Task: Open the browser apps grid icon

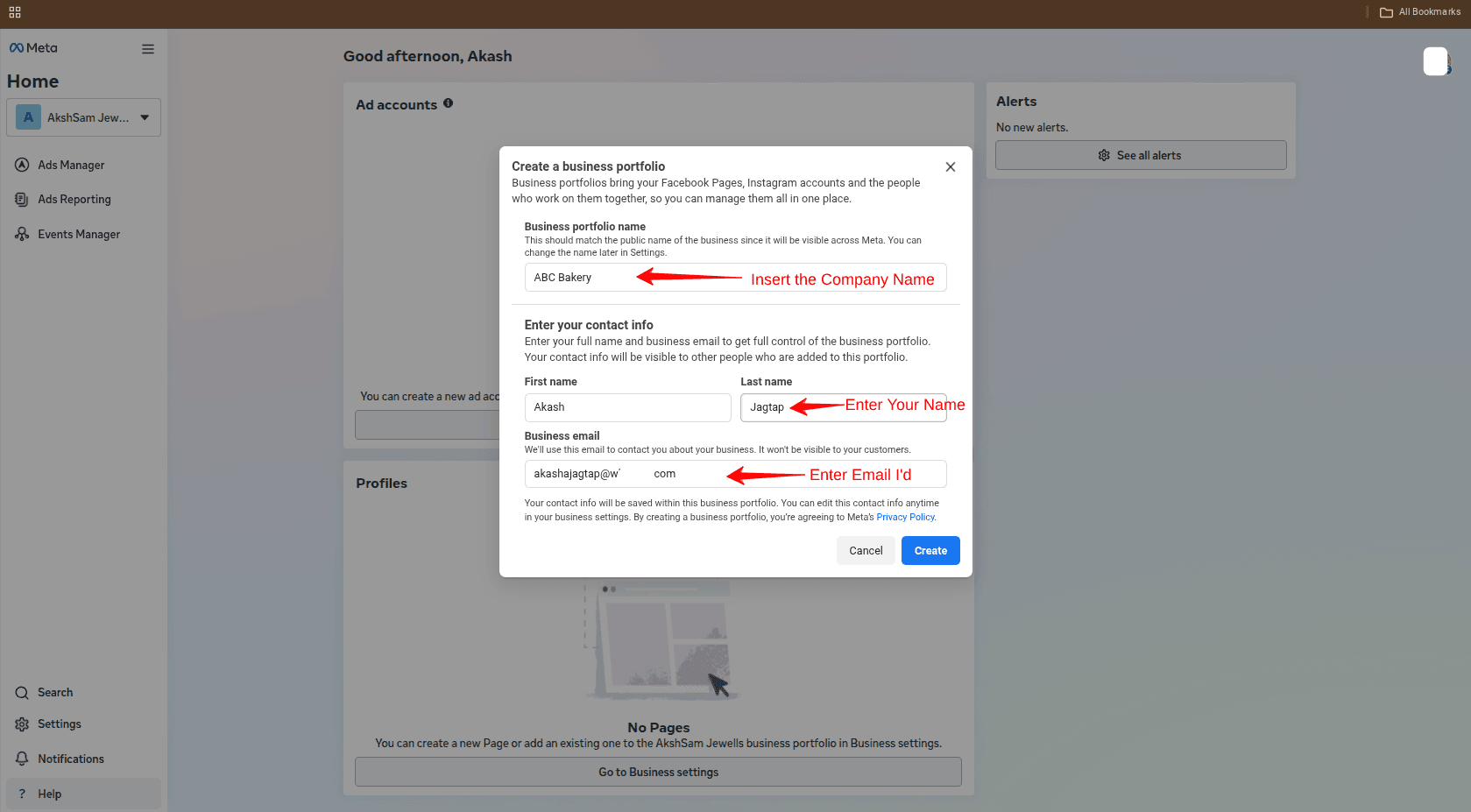Action: [15, 12]
